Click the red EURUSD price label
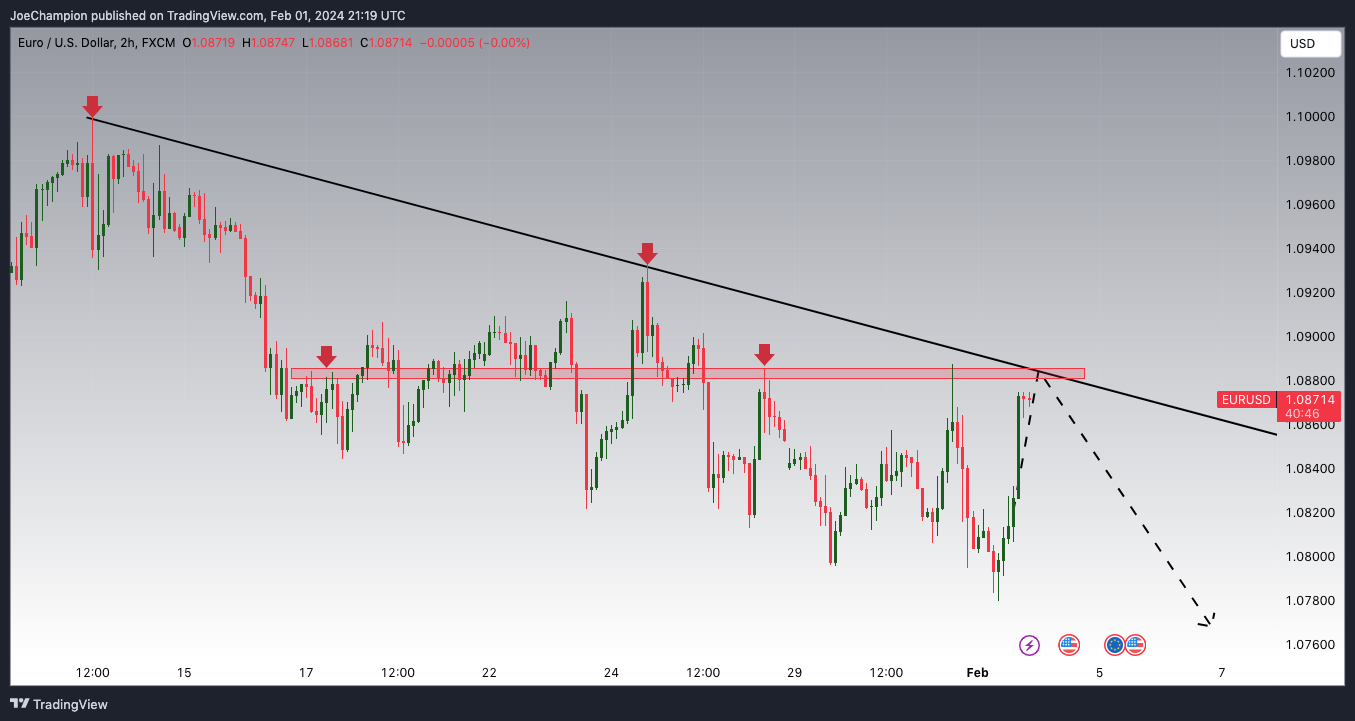This screenshot has height=721, width=1355. (1245, 400)
